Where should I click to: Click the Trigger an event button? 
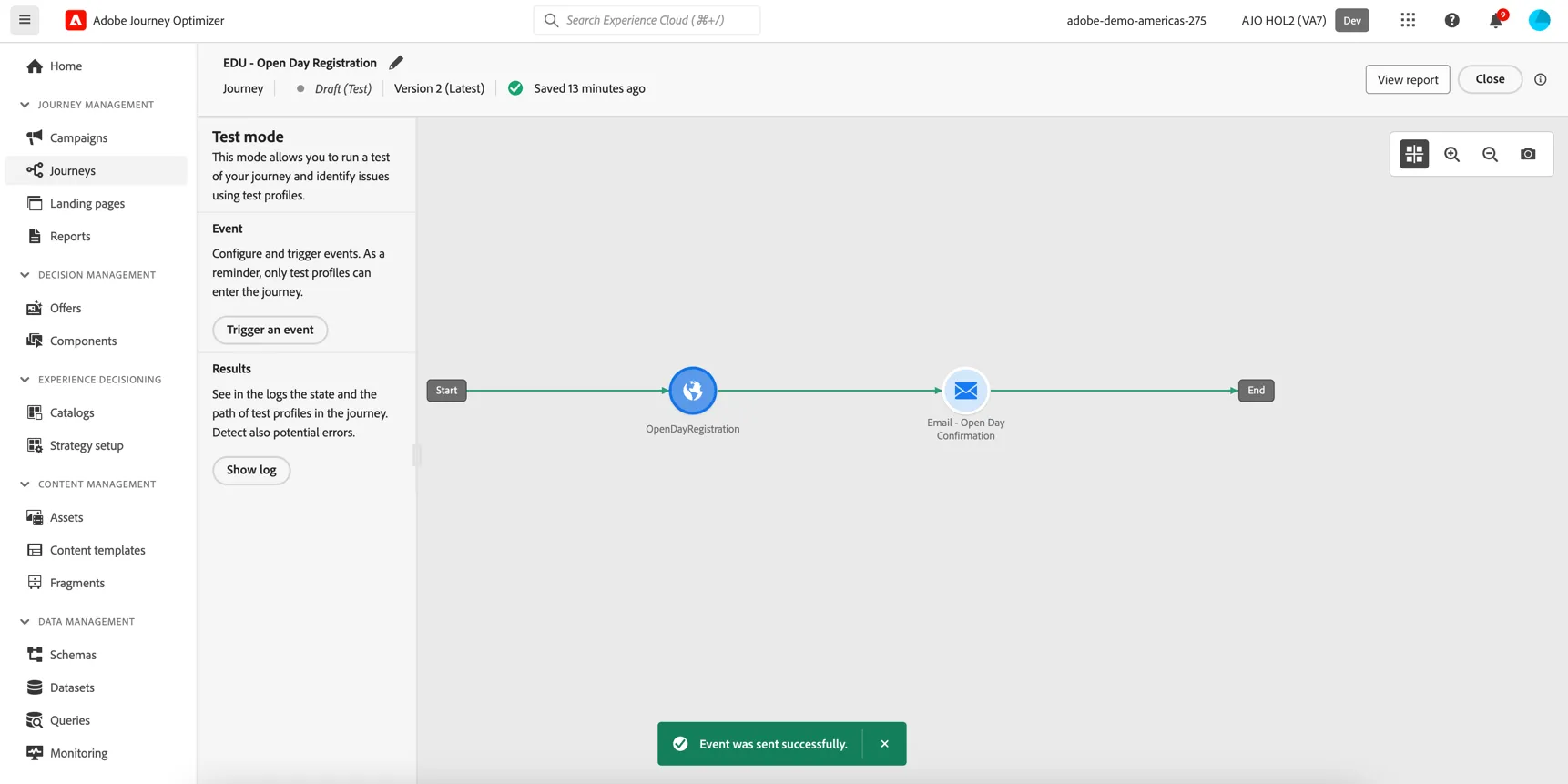click(270, 330)
